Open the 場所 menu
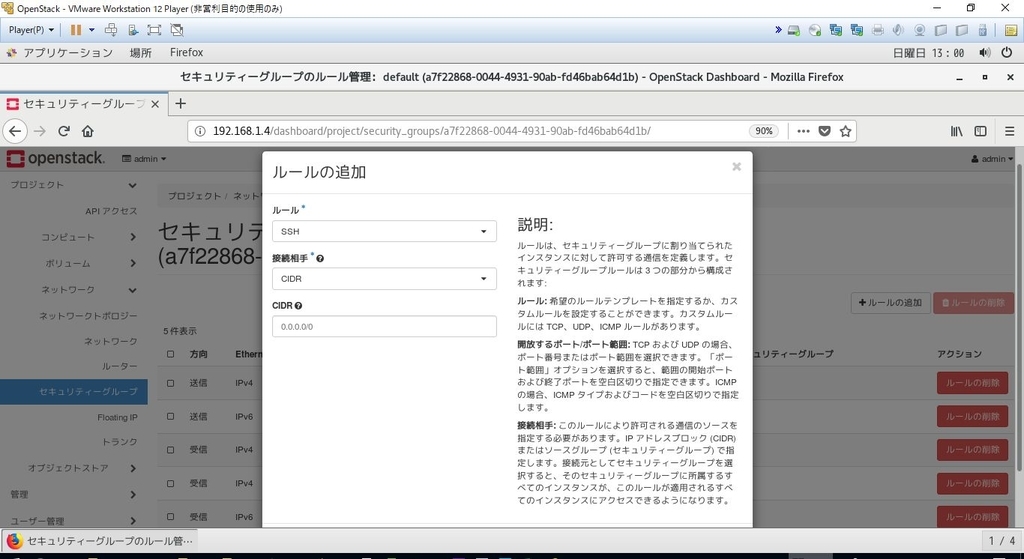 pyautogui.click(x=140, y=53)
